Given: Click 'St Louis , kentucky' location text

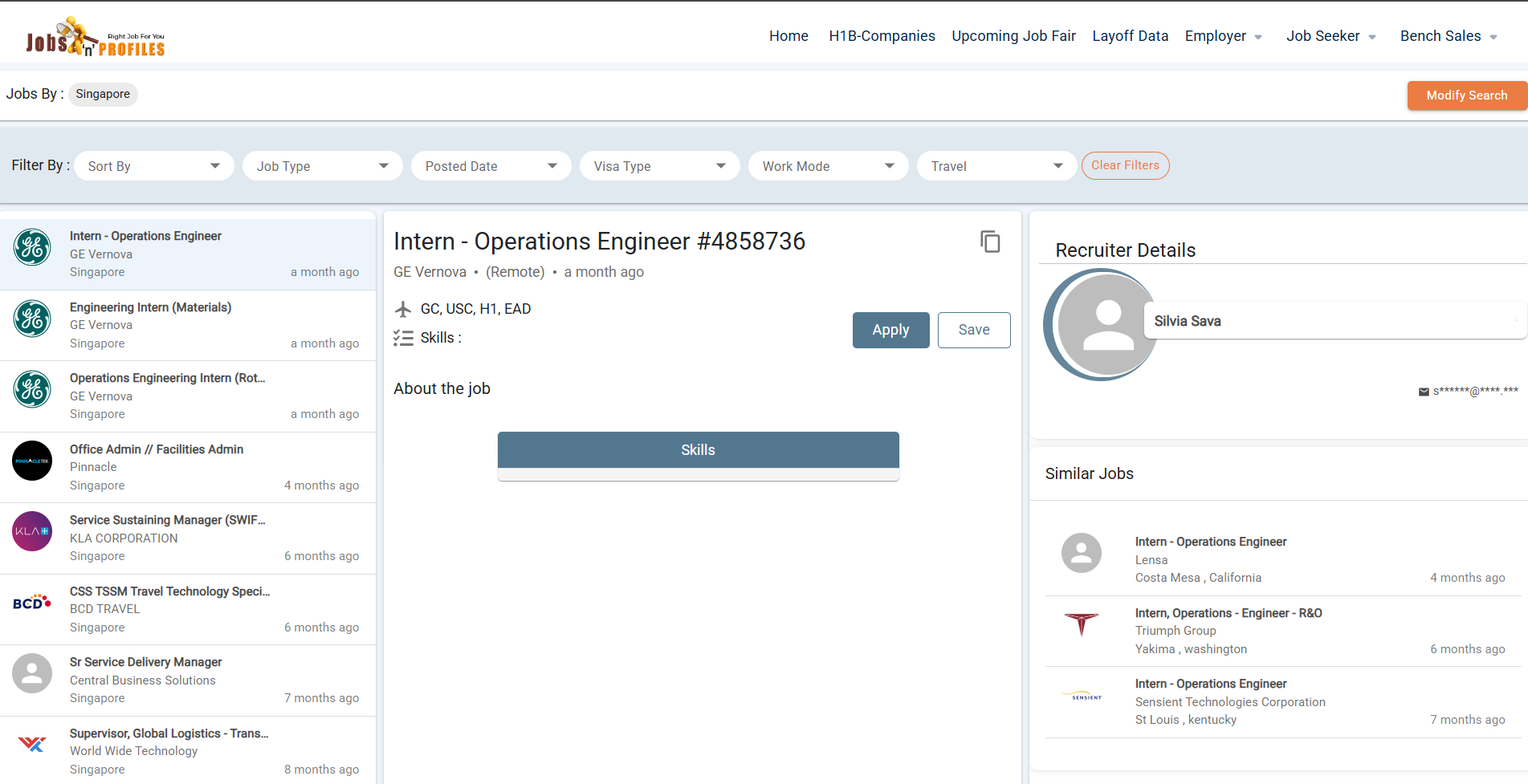Looking at the screenshot, I should point(1186,720).
